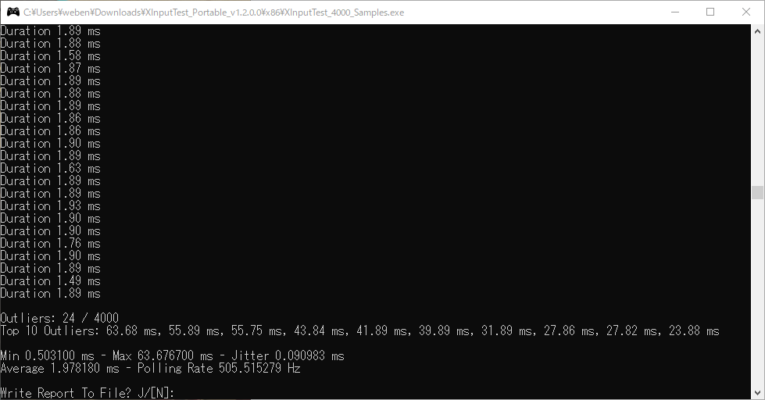Click the outlier value 39.89 ms
The width and height of the screenshot is (765, 400).
point(445,331)
